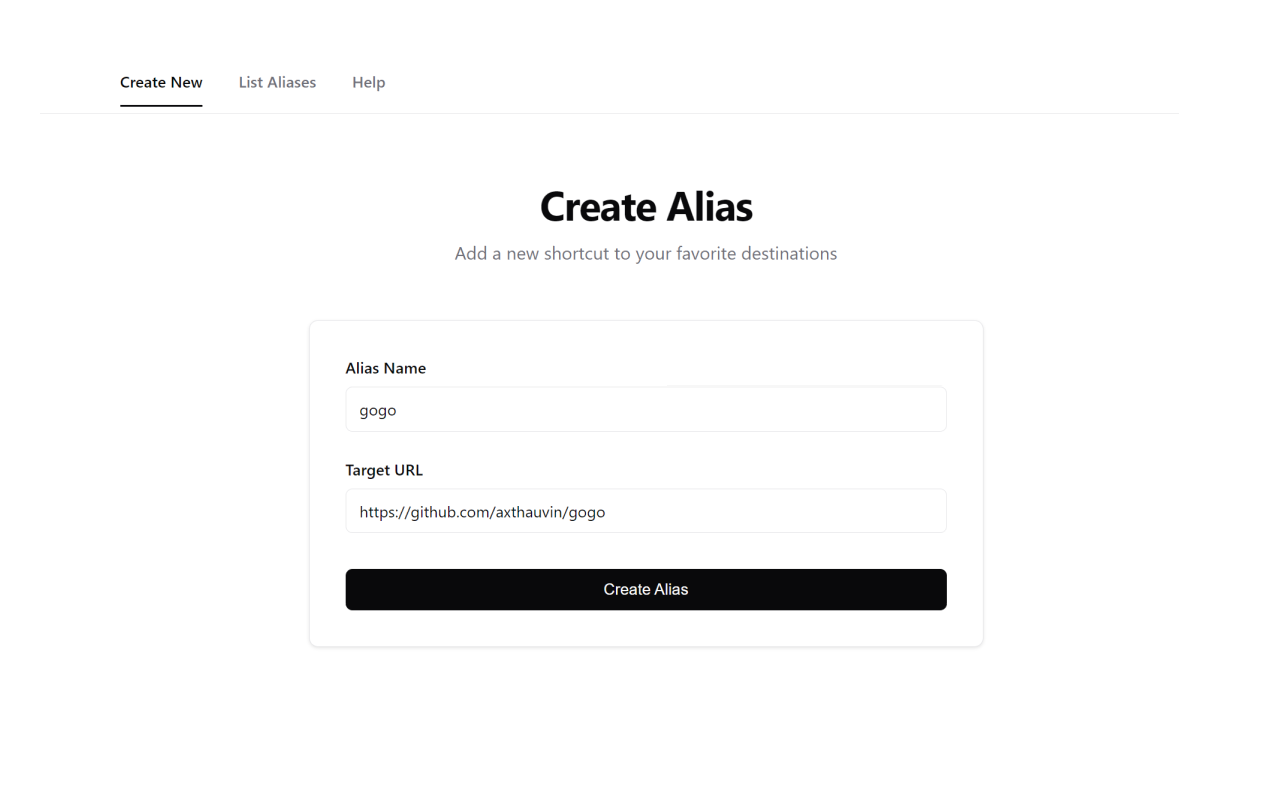
Task: Click the underline beneath Create New
Action: [x=161, y=104]
